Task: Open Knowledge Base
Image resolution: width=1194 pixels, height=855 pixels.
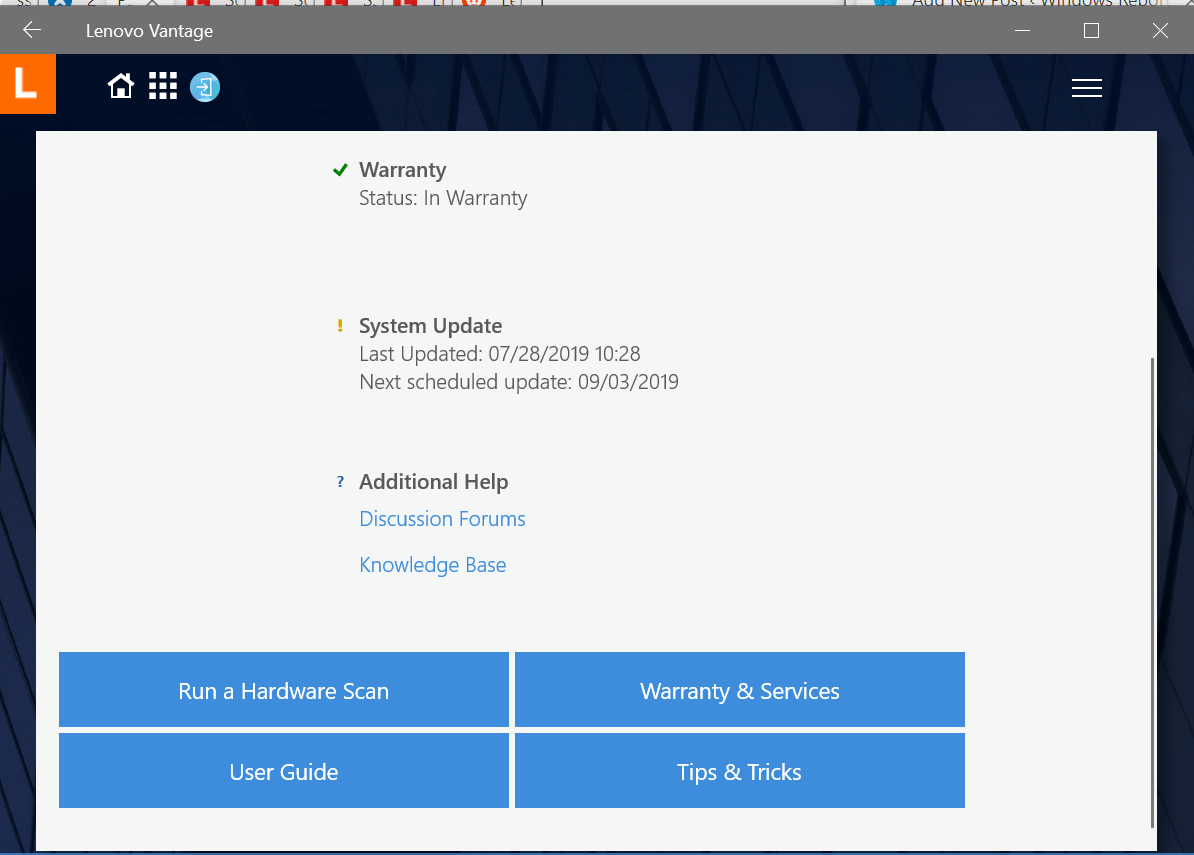Action: (432, 565)
